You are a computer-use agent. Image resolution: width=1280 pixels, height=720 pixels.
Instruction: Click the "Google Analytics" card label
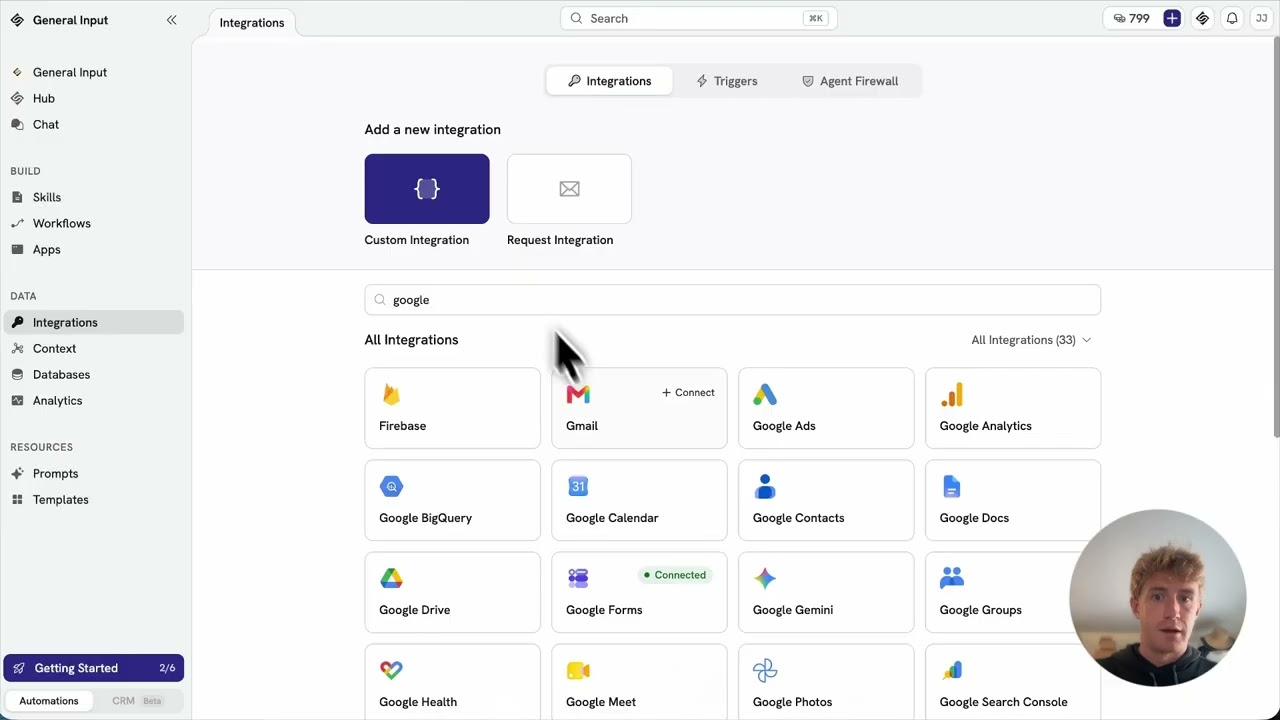pos(986,426)
